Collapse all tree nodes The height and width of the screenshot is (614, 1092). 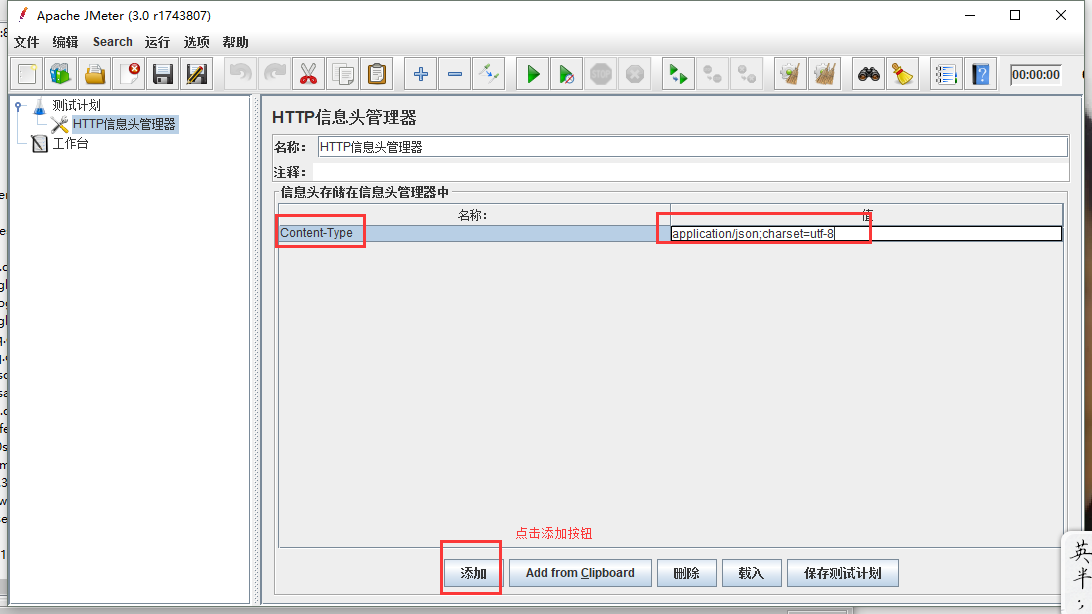(454, 73)
